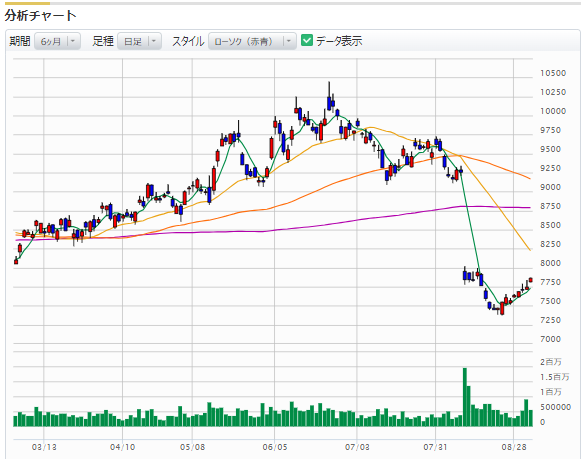
Task: Click the 05/08 date label
Action: [192, 447]
